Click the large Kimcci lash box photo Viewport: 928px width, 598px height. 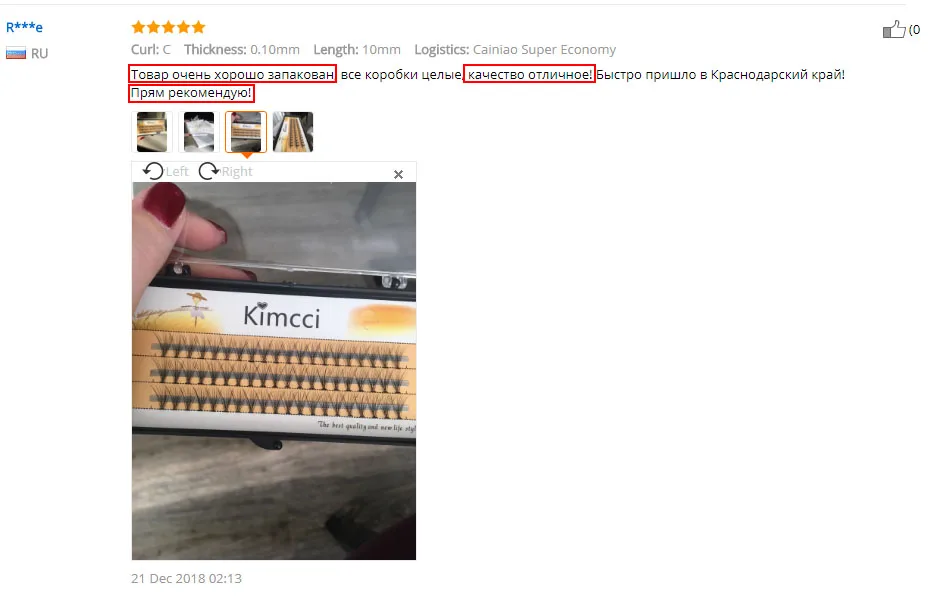pyautogui.click(x=273, y=371)
